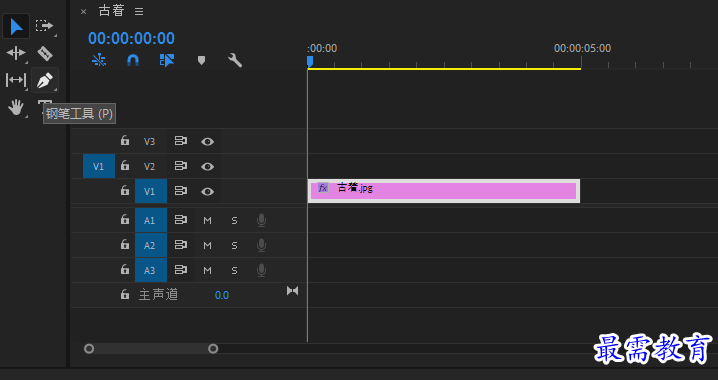Image resolution: width=718 pixels, height=380 pixels.
Task: Toggle Snap magnet in timeline
Action: (133, 60)
